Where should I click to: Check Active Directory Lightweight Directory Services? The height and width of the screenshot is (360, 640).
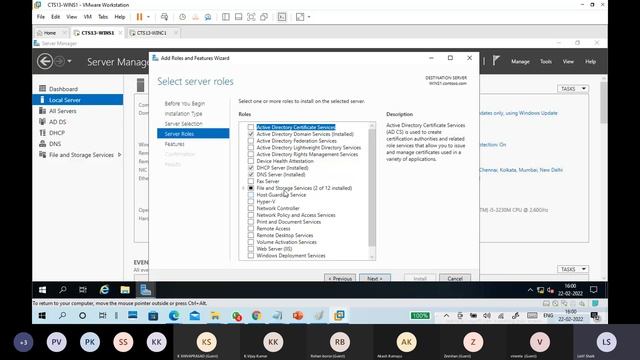pos(251,147)
